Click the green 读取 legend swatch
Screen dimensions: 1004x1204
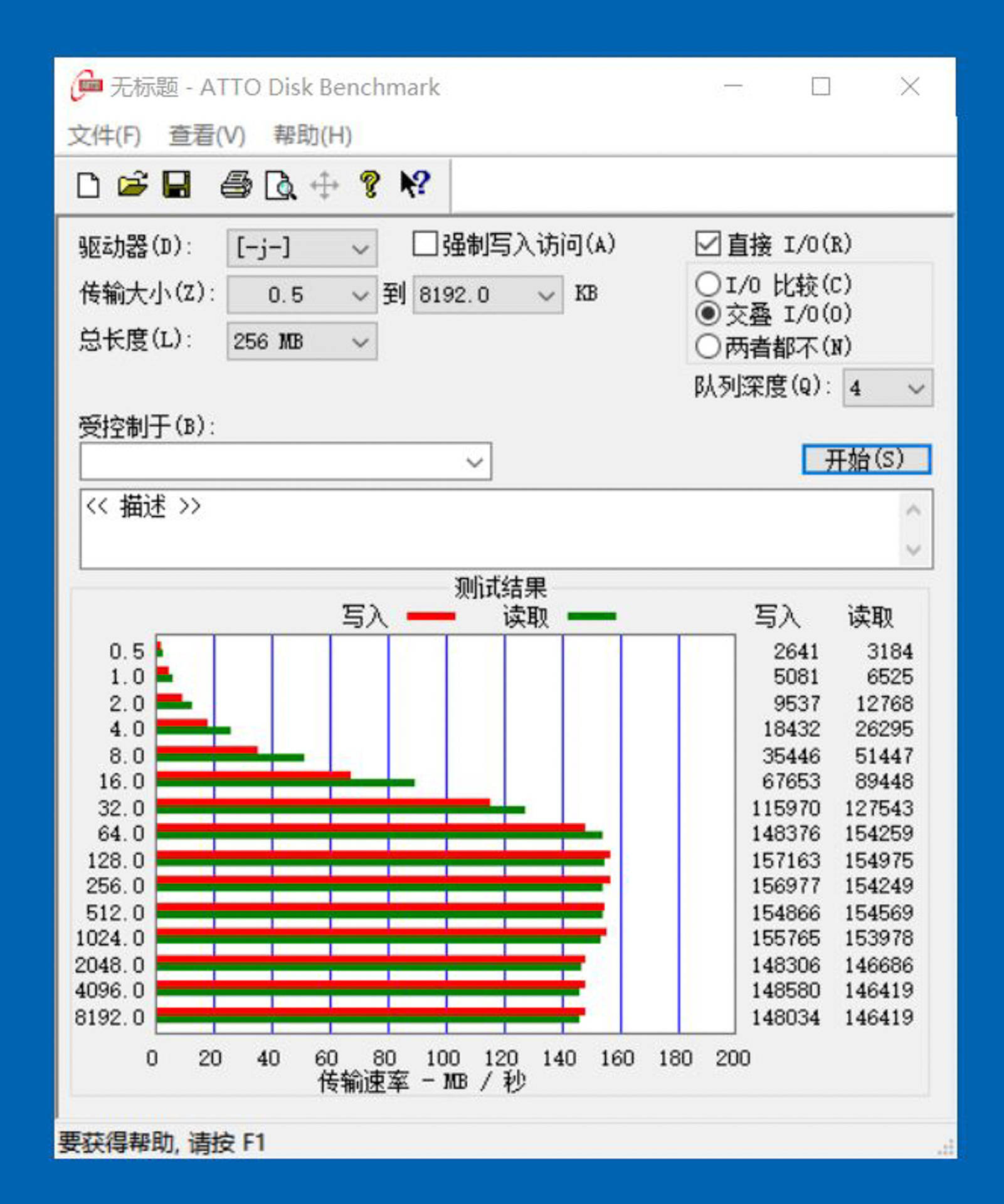click(592, 616)
